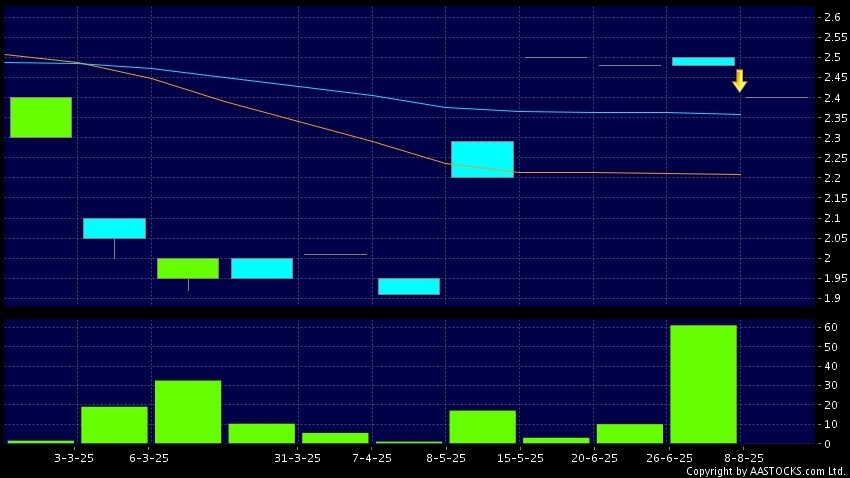Click the green candle between 2 and 1.95

(x=188, y=268)
